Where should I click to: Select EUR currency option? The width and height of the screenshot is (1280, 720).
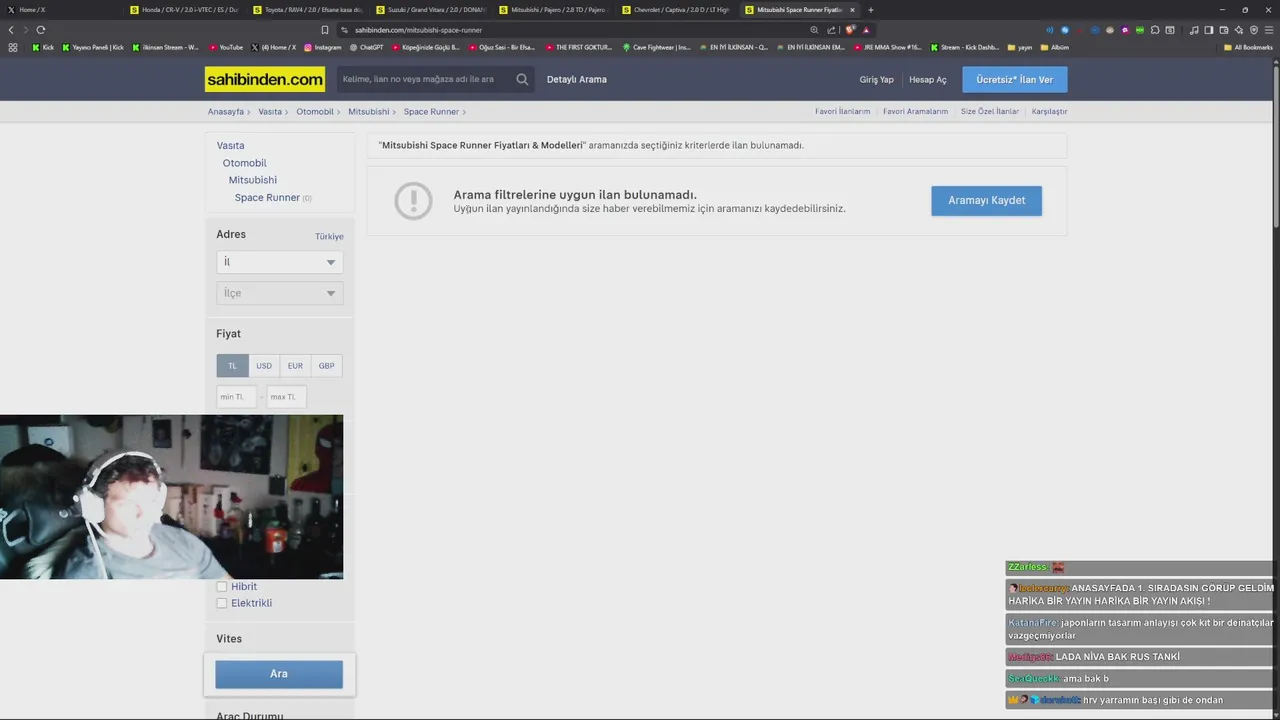(x=295, y=366)
